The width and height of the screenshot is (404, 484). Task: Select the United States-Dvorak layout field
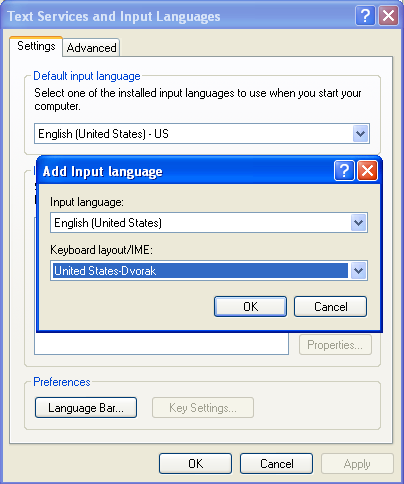coord(200,271)
